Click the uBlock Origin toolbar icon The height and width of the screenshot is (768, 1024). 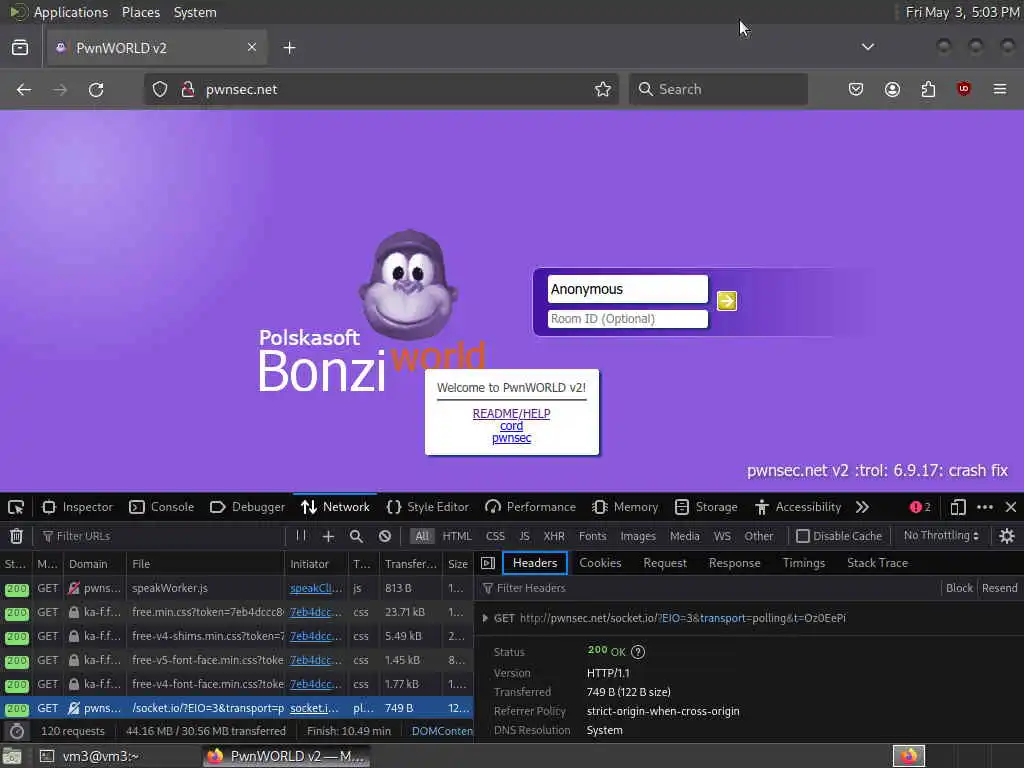pos(964,89)
